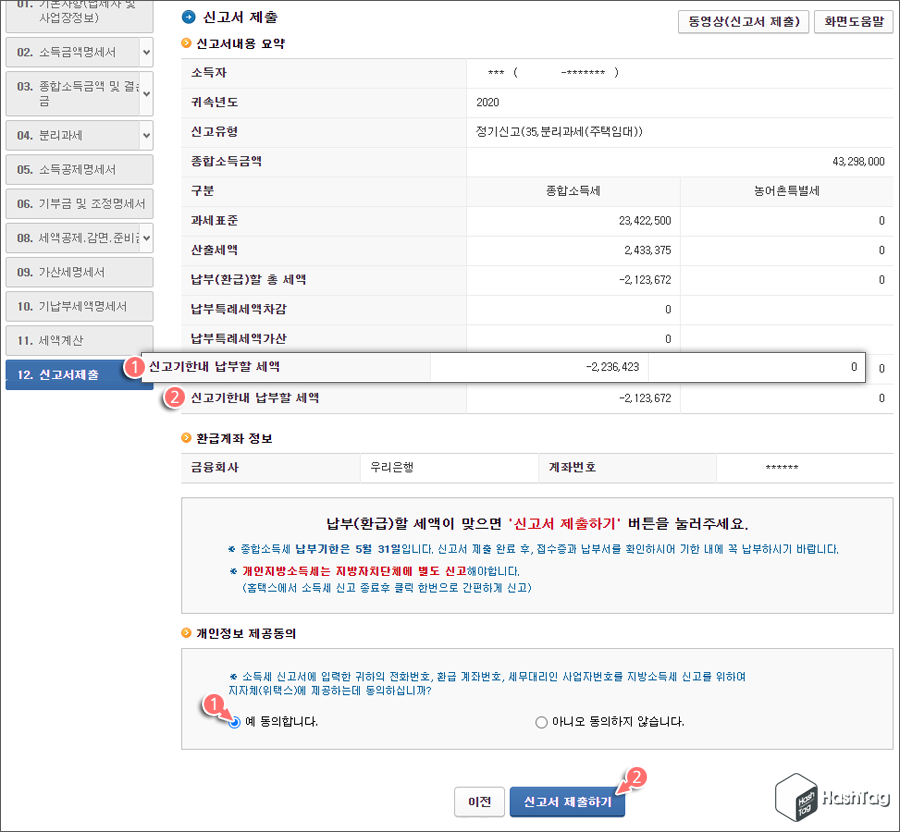Image resolution: width=900 pixels, height=832 pixels.
Task: Open the 동영상(신고서 제출) video guide
Action: coord(744,21)
